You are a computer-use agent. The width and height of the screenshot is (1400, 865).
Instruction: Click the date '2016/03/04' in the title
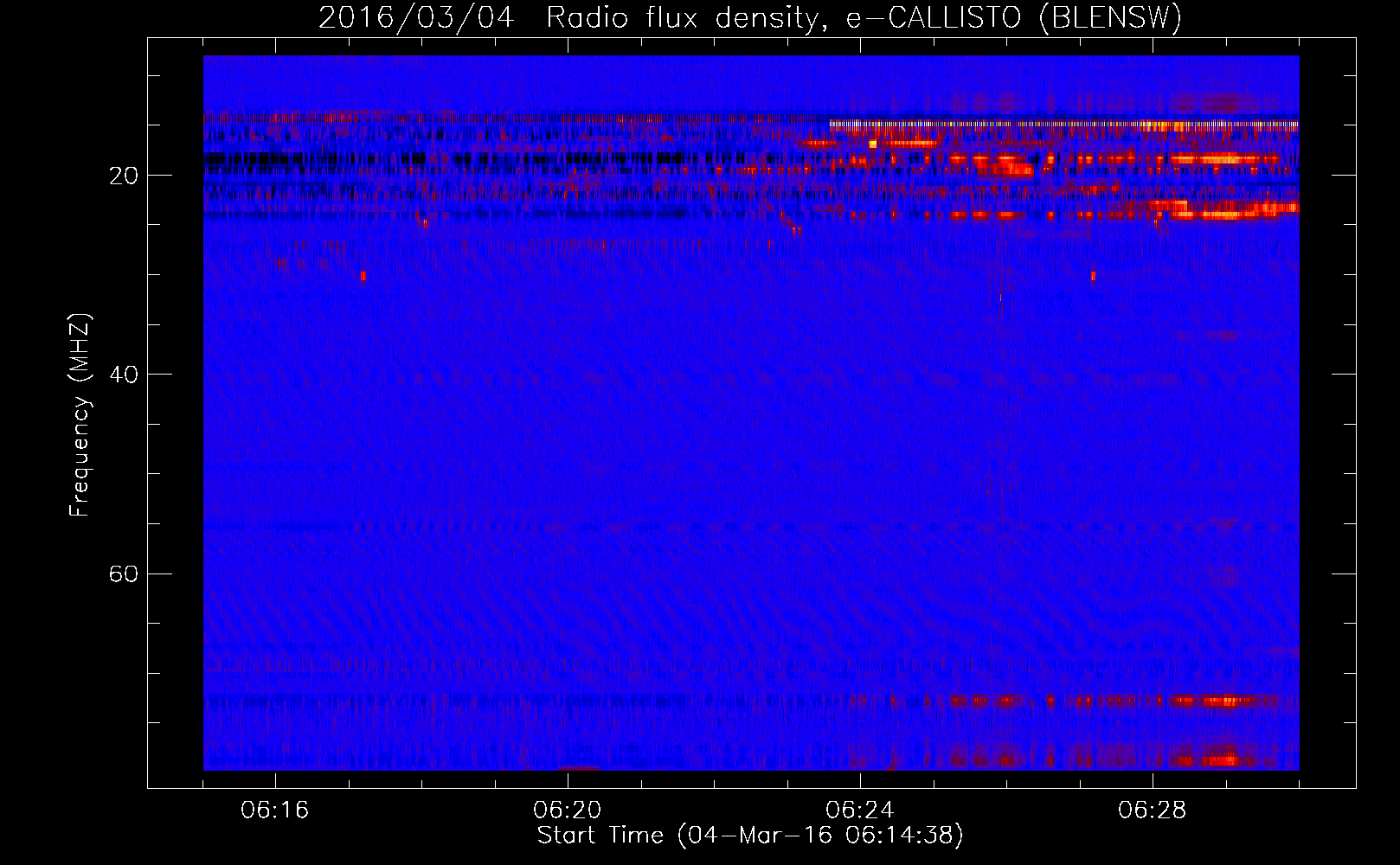[x=416, y=18]
